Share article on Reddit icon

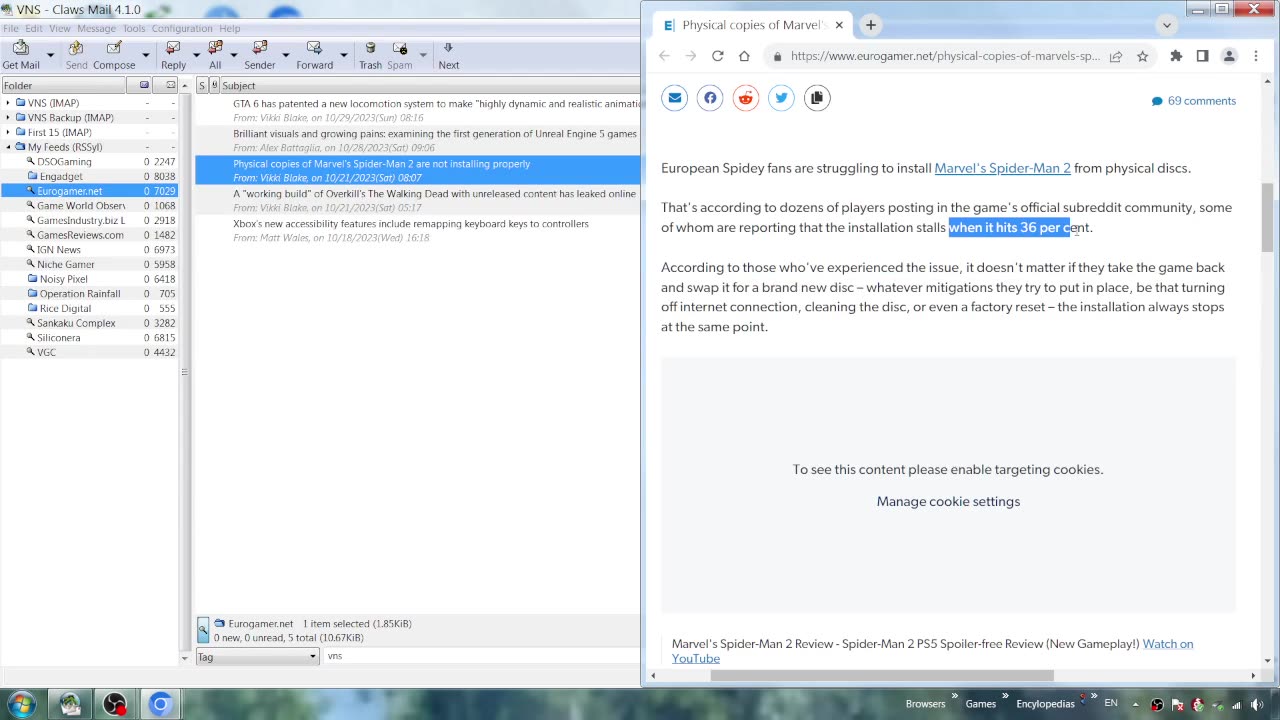(746, 98)
